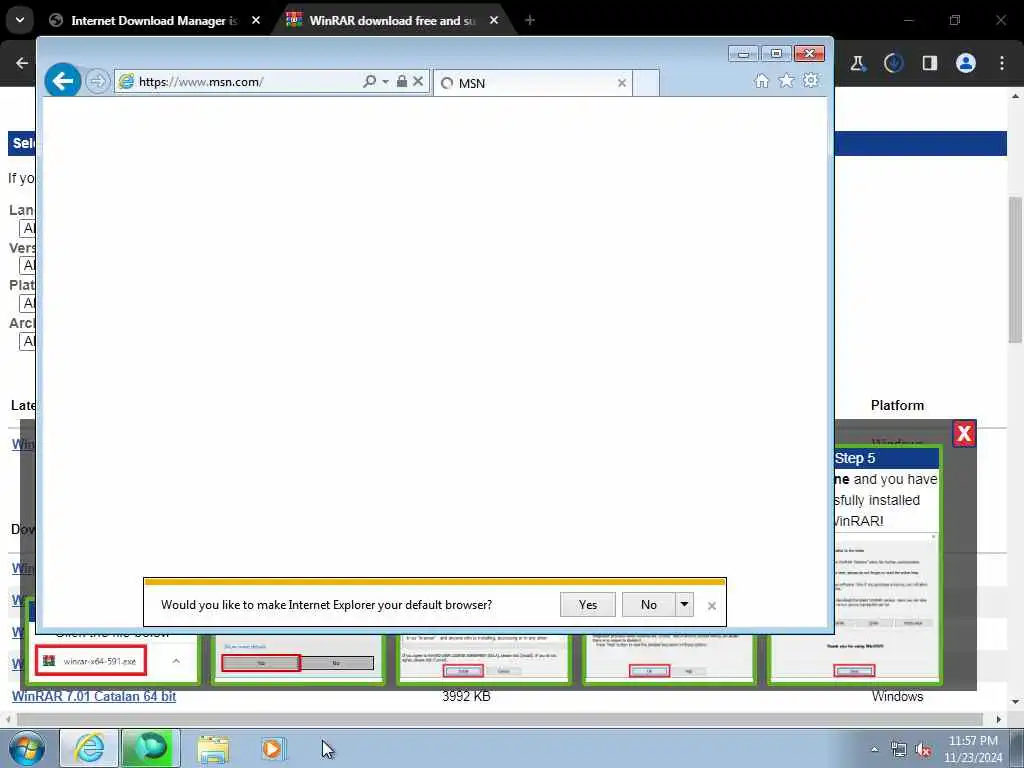Click No on default browser prompt
1024x768 pixels.
coord(648,605)
